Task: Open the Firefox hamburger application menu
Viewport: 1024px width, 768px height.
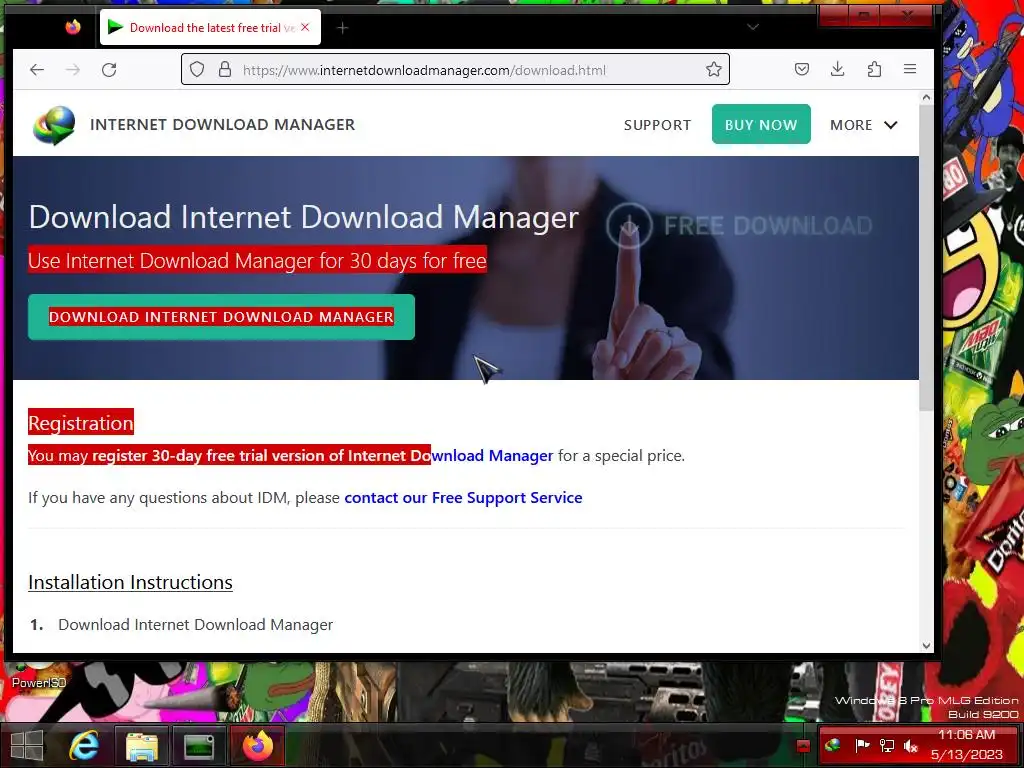Action: [910, 69]
